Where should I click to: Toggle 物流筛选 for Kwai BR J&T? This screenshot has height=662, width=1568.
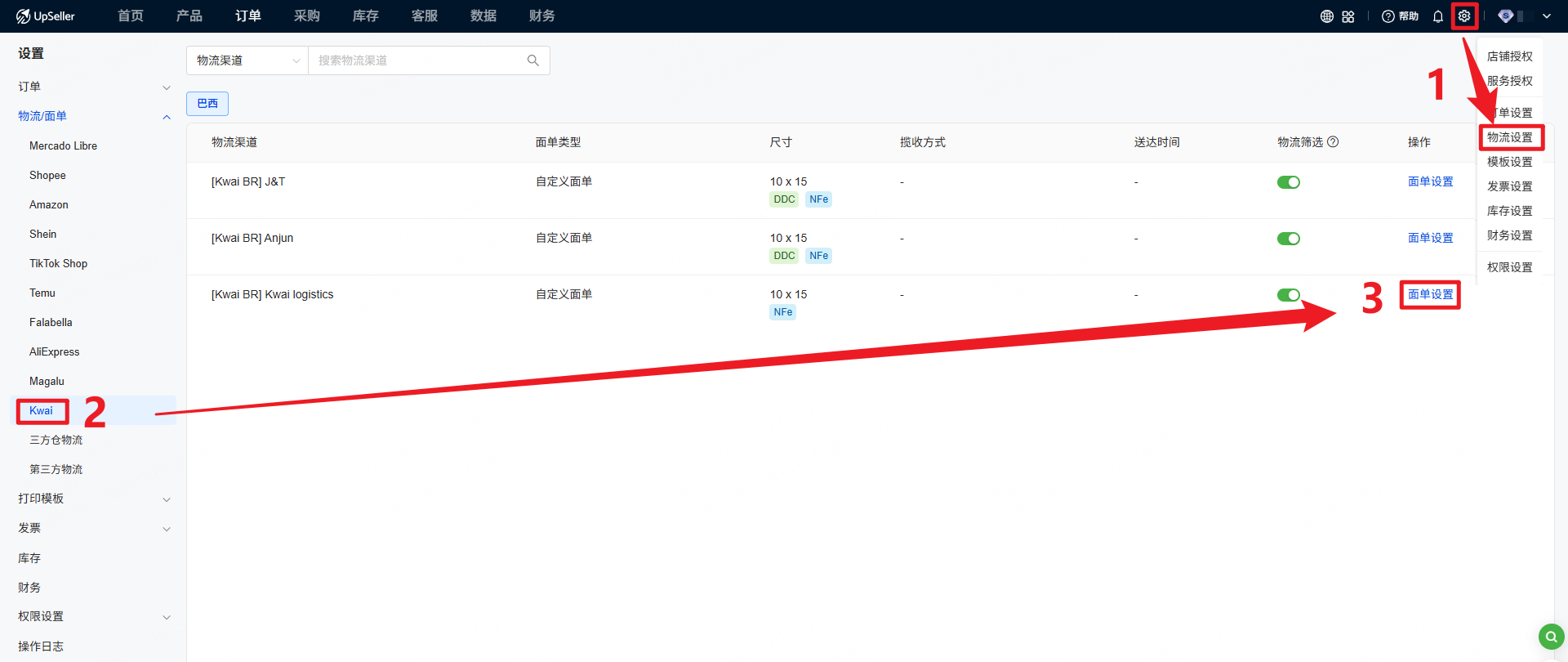(x=1288, y=182)
